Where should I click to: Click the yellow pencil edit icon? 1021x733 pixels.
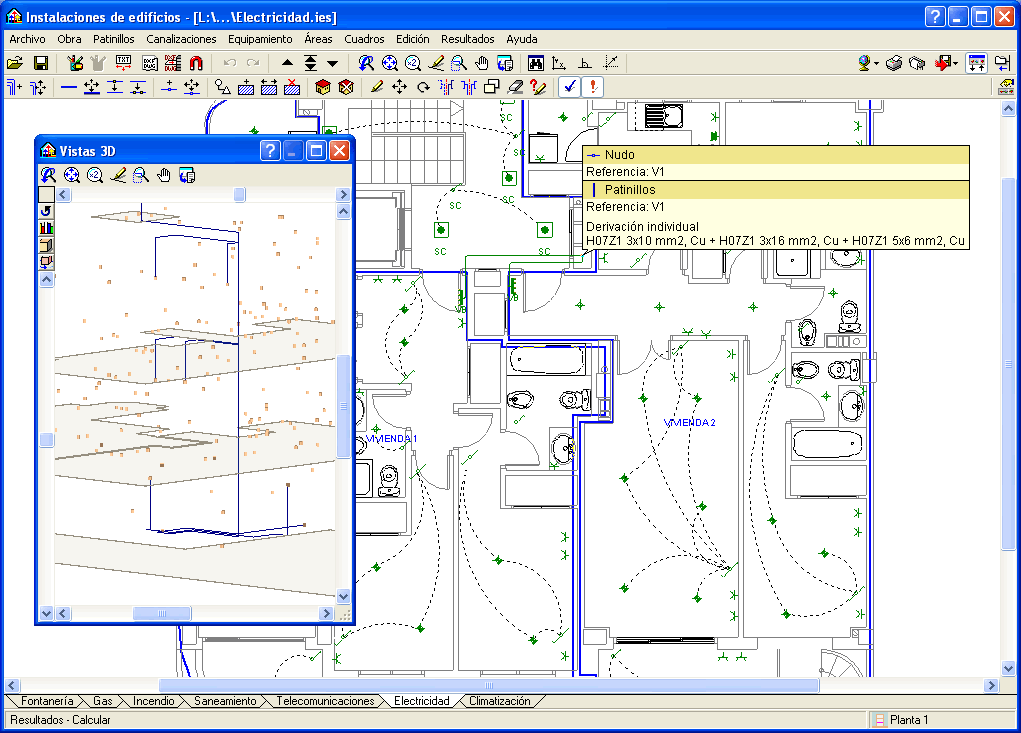point(376,87)
